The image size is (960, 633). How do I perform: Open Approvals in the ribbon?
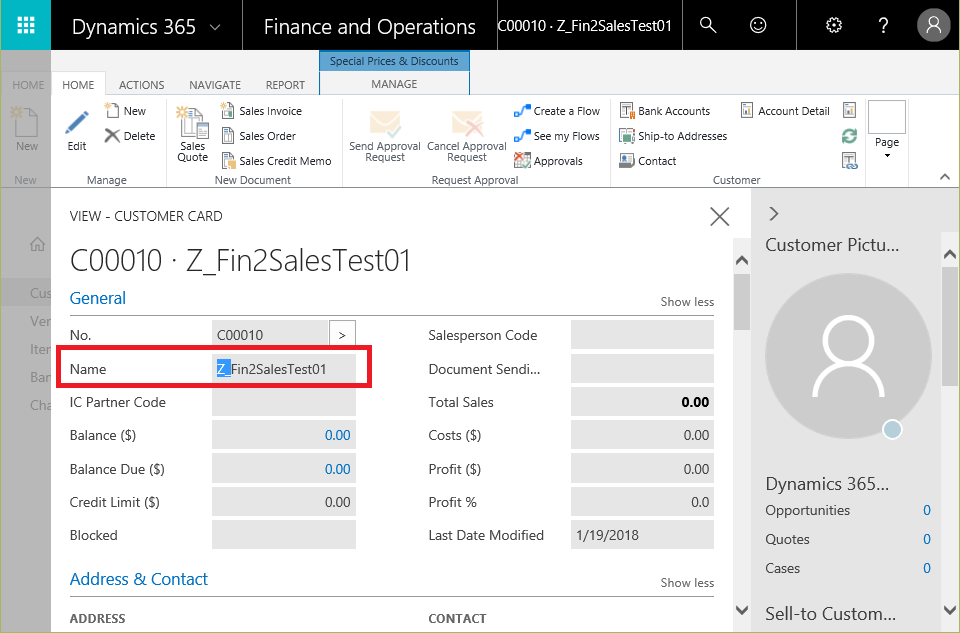549,161
